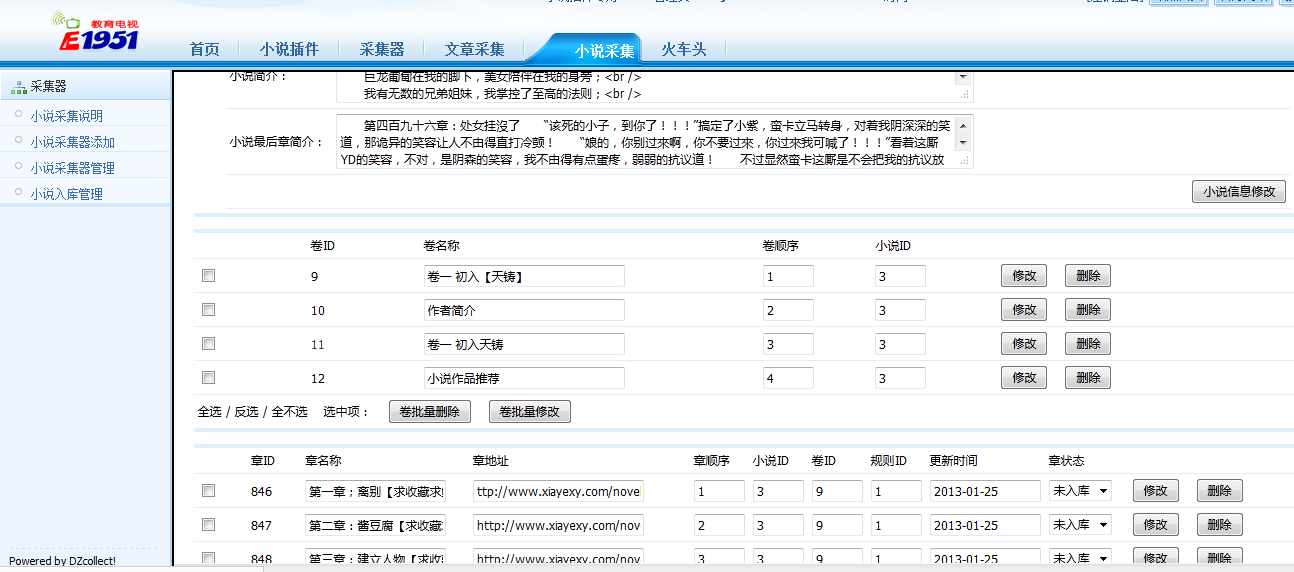Image resolution: width=1294 pixels, height=572 pixels.
Task: Click the 全选 link
Action: 210,412
